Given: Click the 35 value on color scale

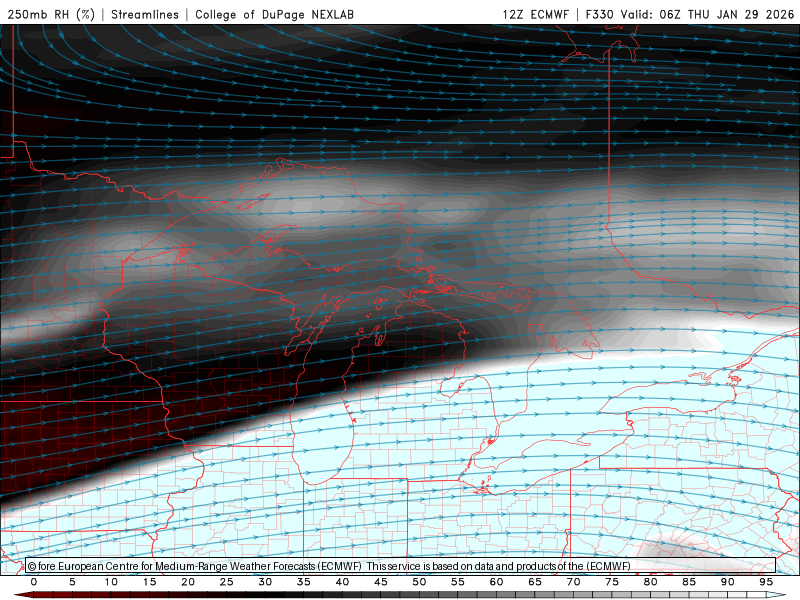Looking at the screenshot, I should [x=304, y=582].
